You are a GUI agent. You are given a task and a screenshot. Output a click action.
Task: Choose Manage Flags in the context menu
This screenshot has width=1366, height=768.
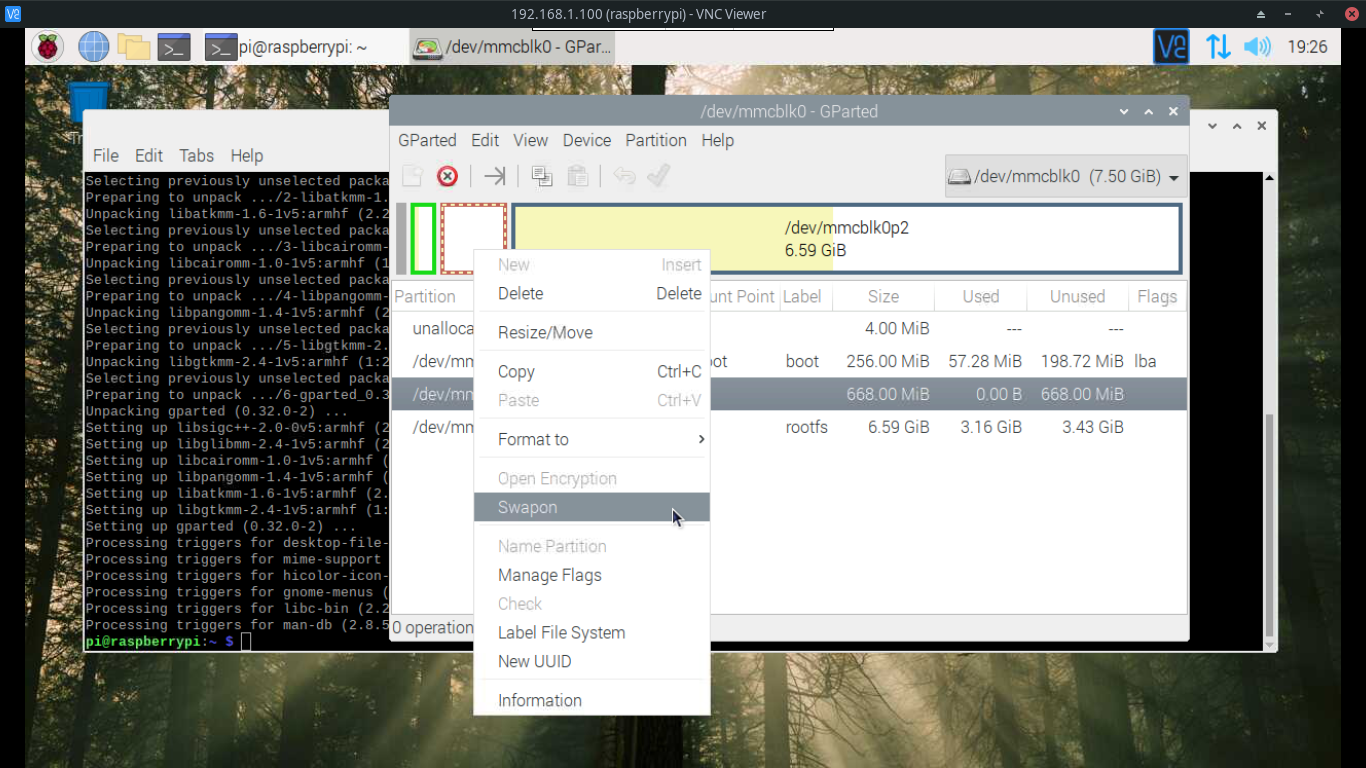(x=592, y=575)
